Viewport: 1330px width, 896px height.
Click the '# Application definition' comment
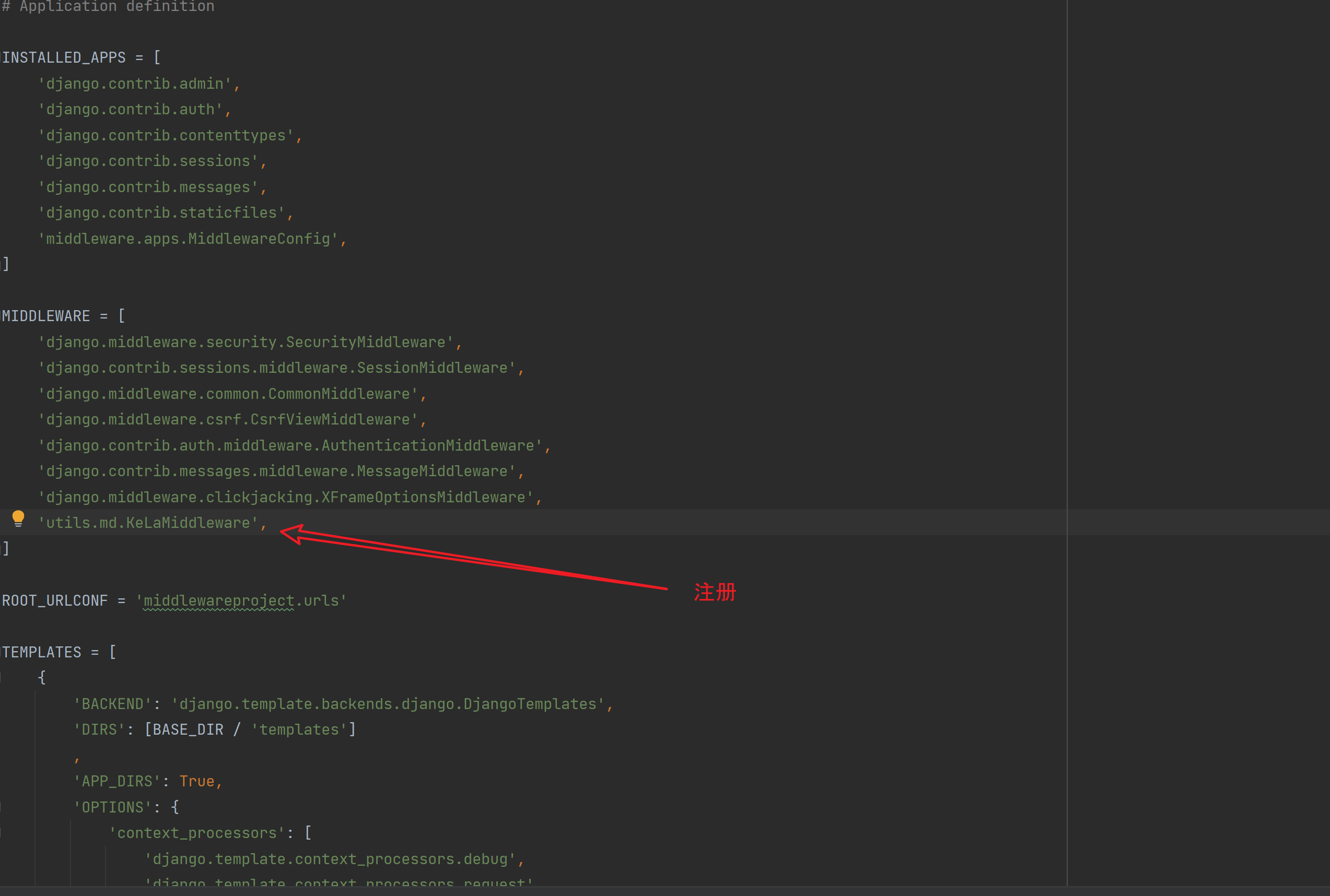click(x=109, y=7)
